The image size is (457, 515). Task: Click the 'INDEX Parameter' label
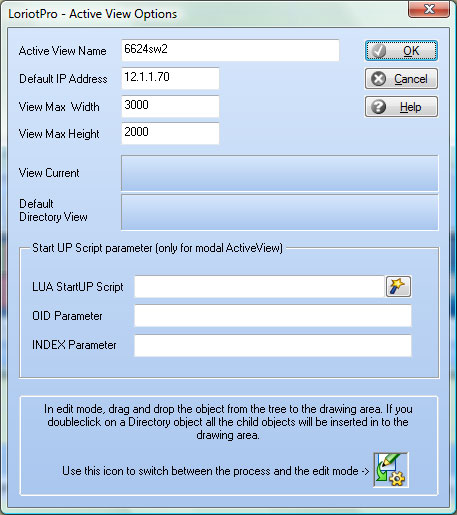(x=74, y=345)
